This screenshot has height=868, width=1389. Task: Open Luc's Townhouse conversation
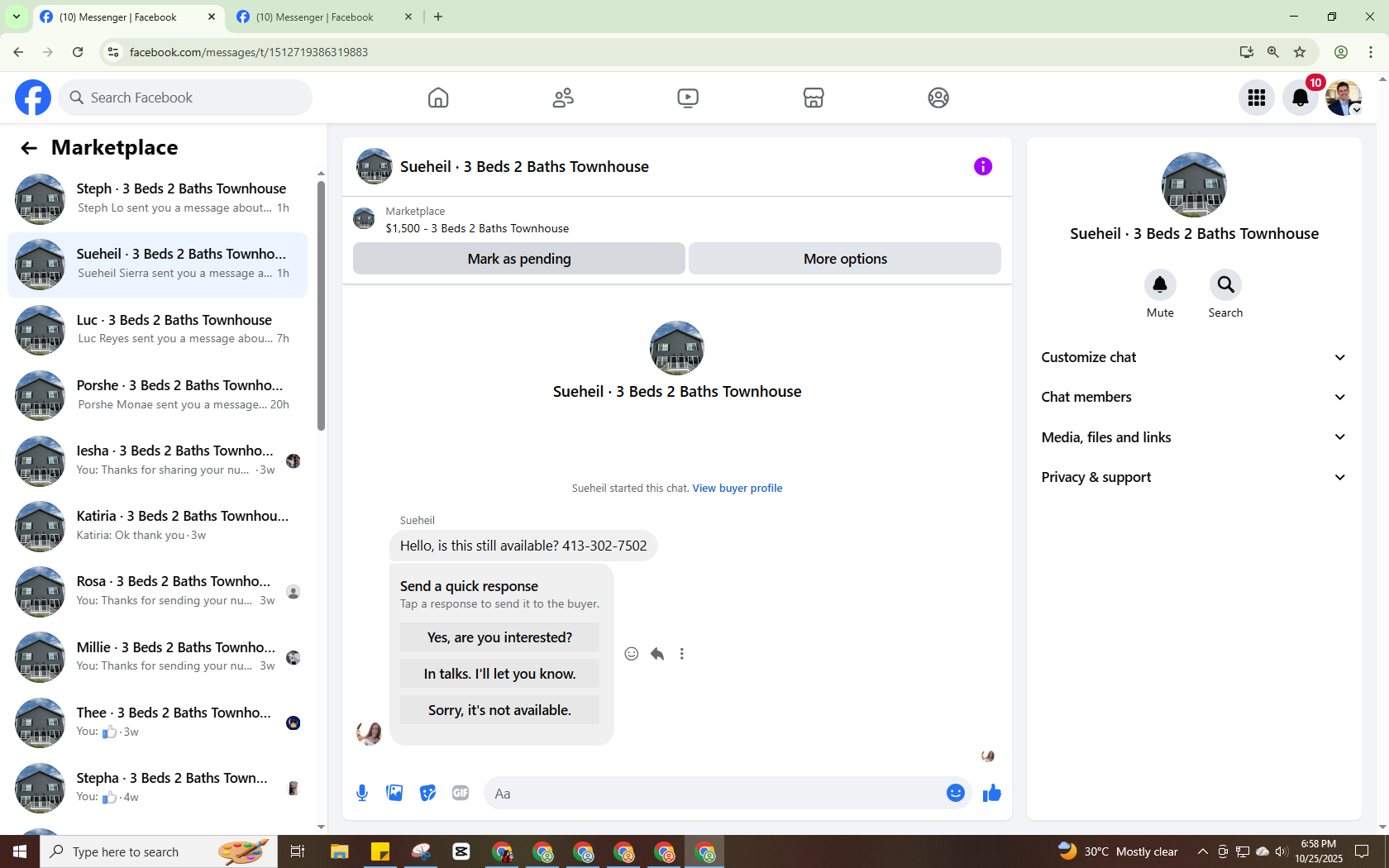pos(157,330)
